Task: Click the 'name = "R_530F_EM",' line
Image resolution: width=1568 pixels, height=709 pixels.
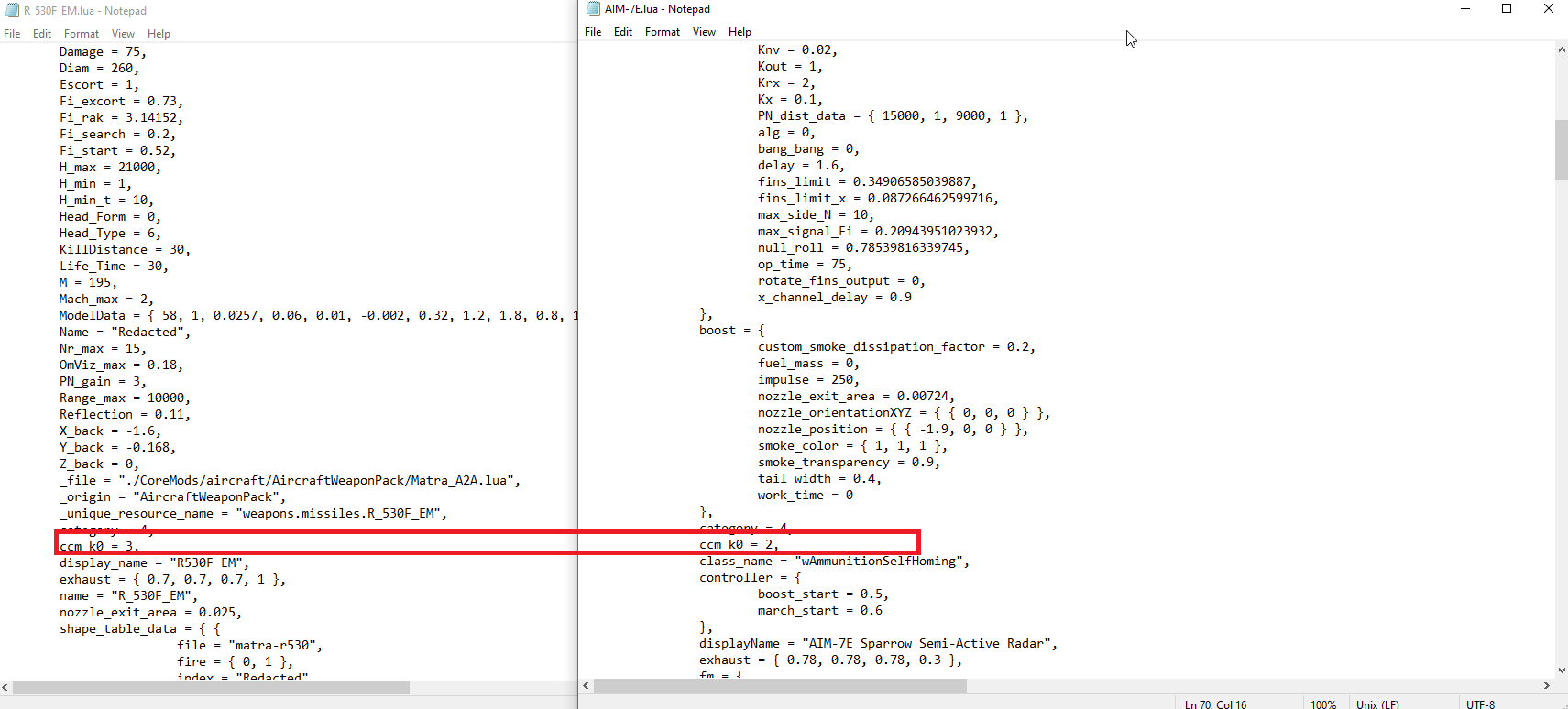Action: [x=129, y=596]
